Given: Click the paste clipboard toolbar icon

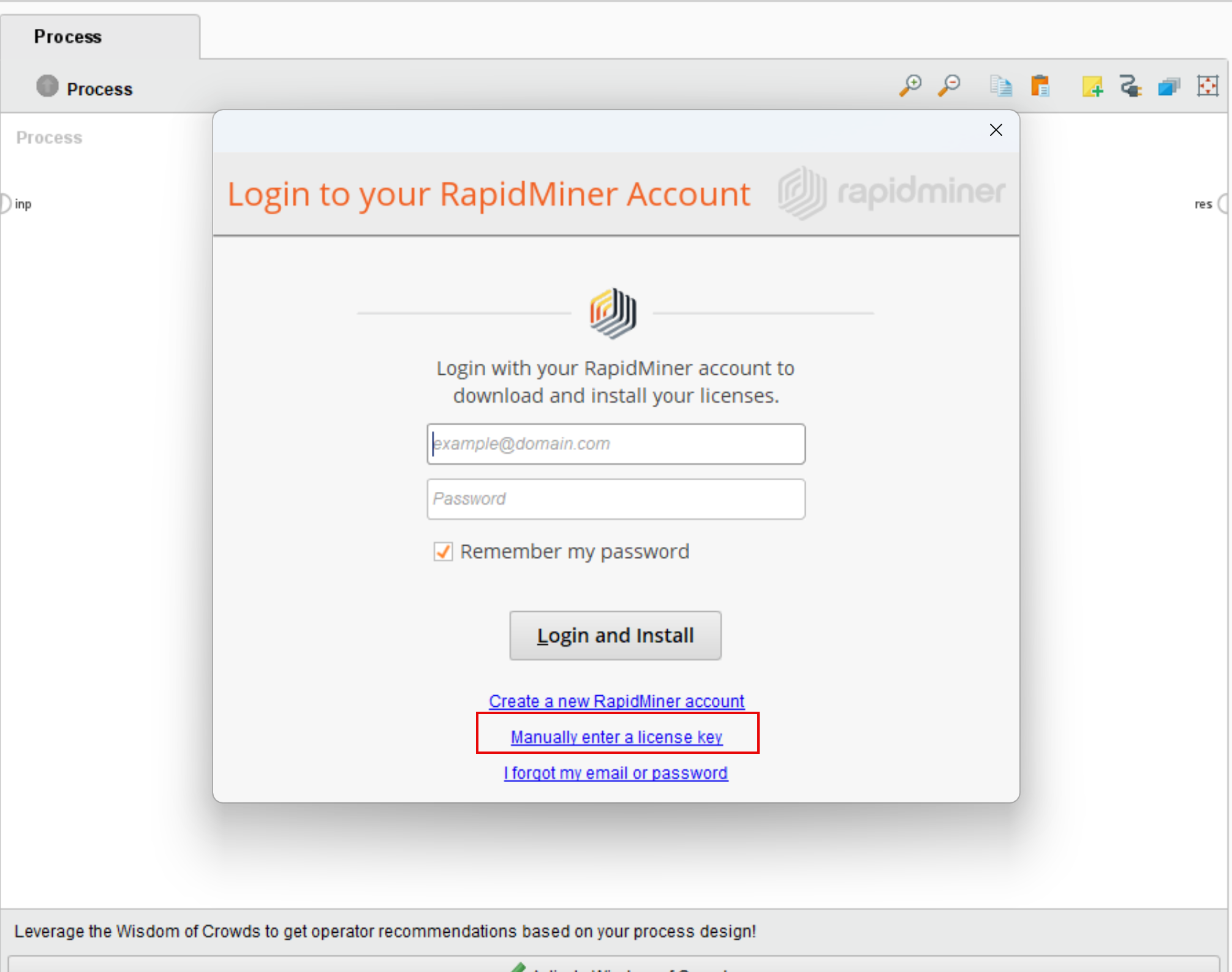Looking at the screenshot, I should pyautogui.click(x=1040, y=86).
